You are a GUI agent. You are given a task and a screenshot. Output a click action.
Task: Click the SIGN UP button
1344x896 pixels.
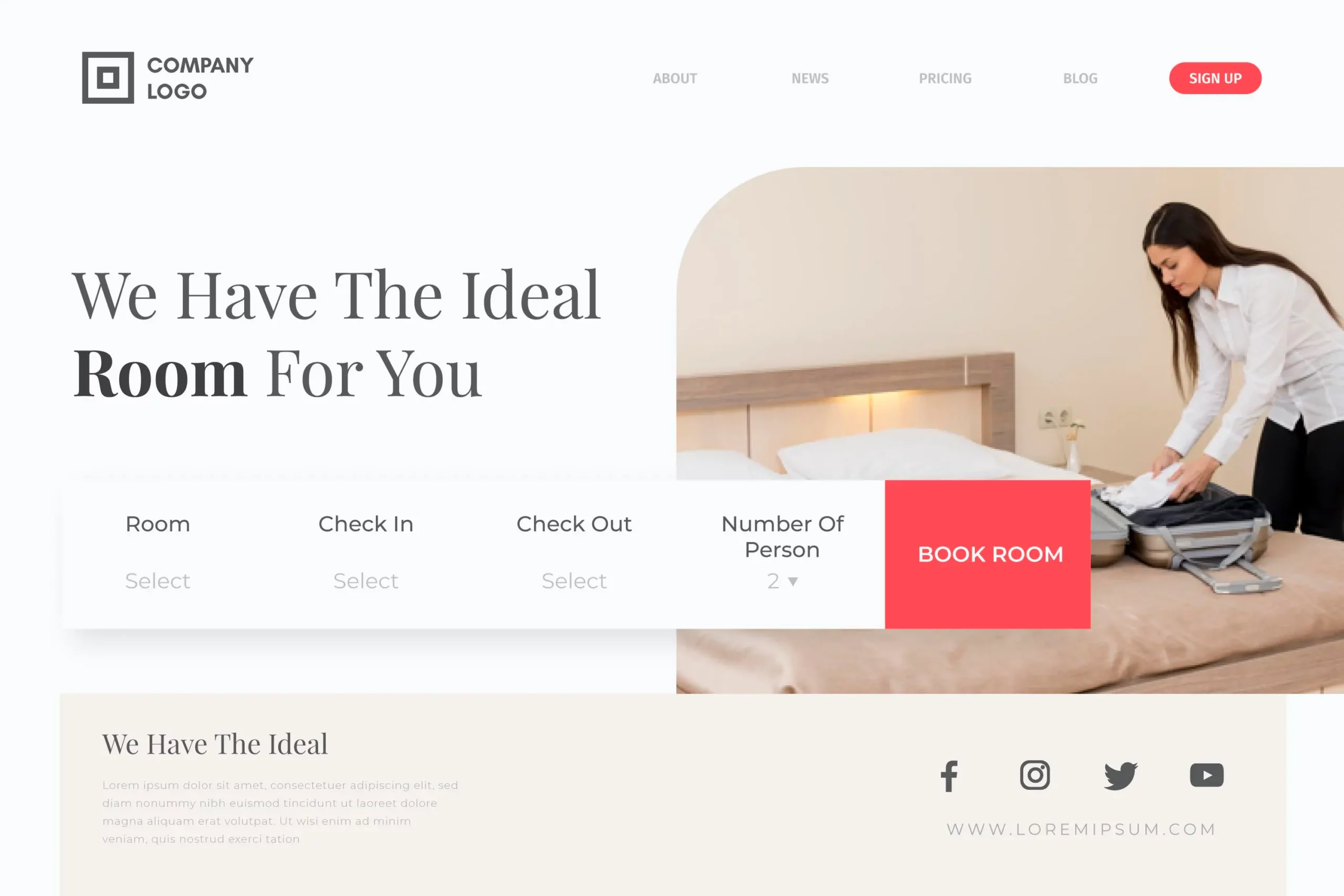(1215, 78)
